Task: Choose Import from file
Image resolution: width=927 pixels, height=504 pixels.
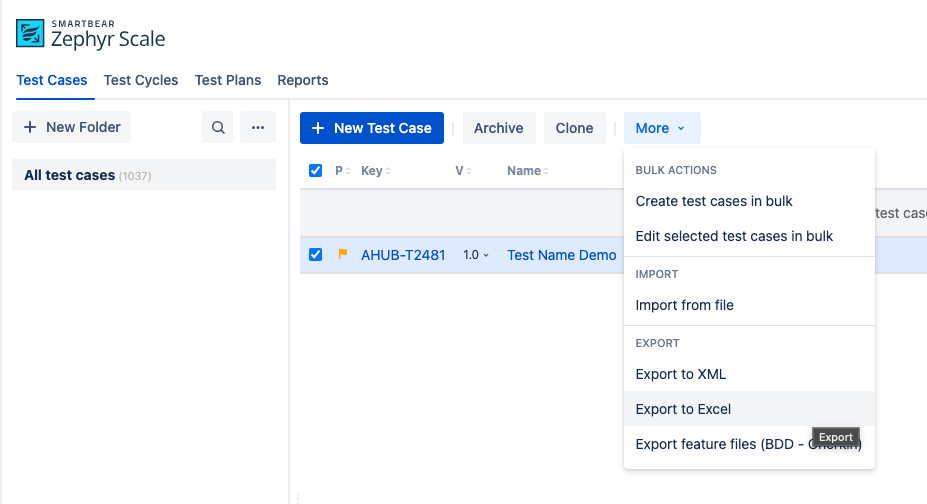Action: [684, 305]
